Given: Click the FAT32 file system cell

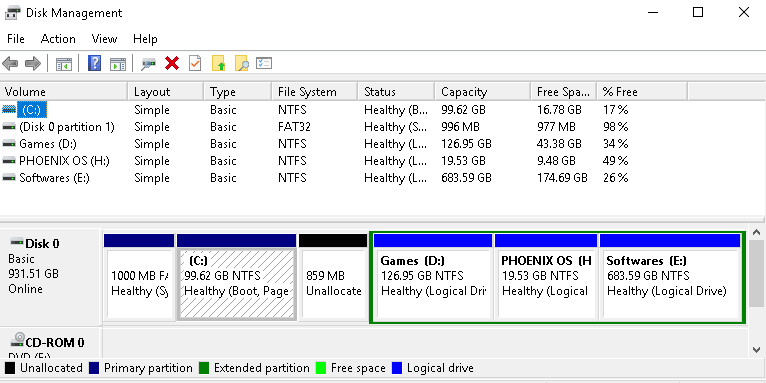Looking at the screenshot, I should [x=294, y=127].
